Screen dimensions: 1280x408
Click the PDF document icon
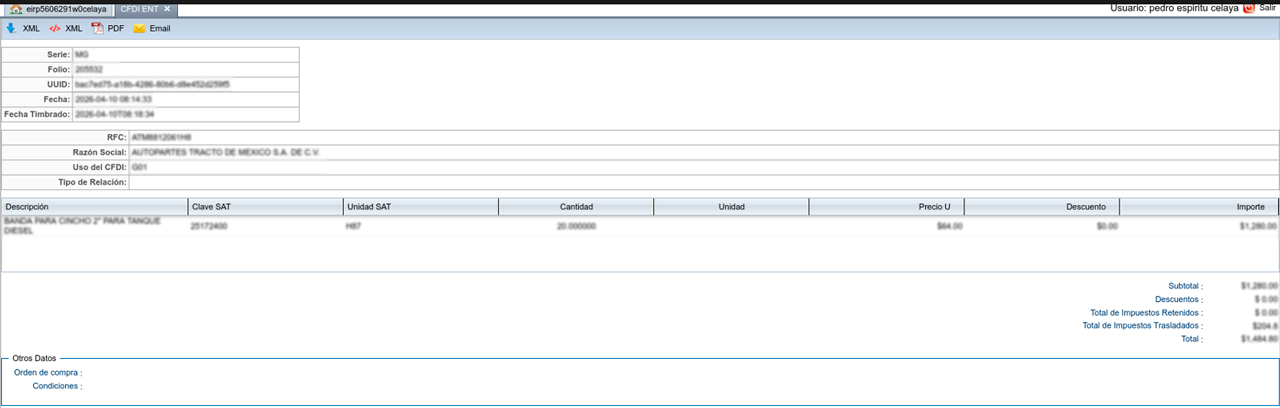click(x=97, y=29)
